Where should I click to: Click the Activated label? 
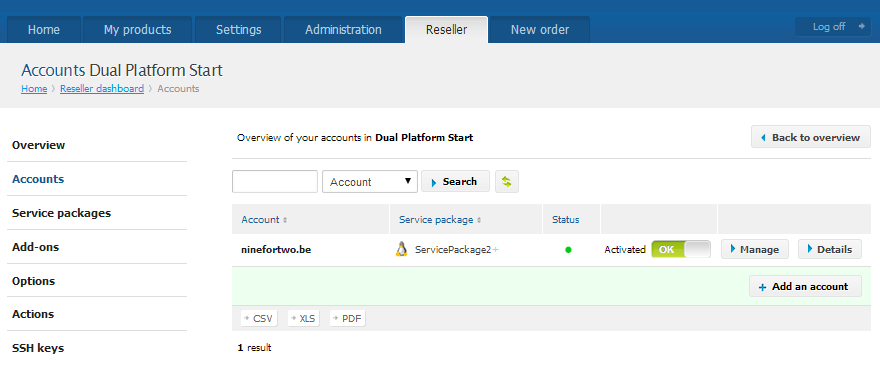[625, 250]
